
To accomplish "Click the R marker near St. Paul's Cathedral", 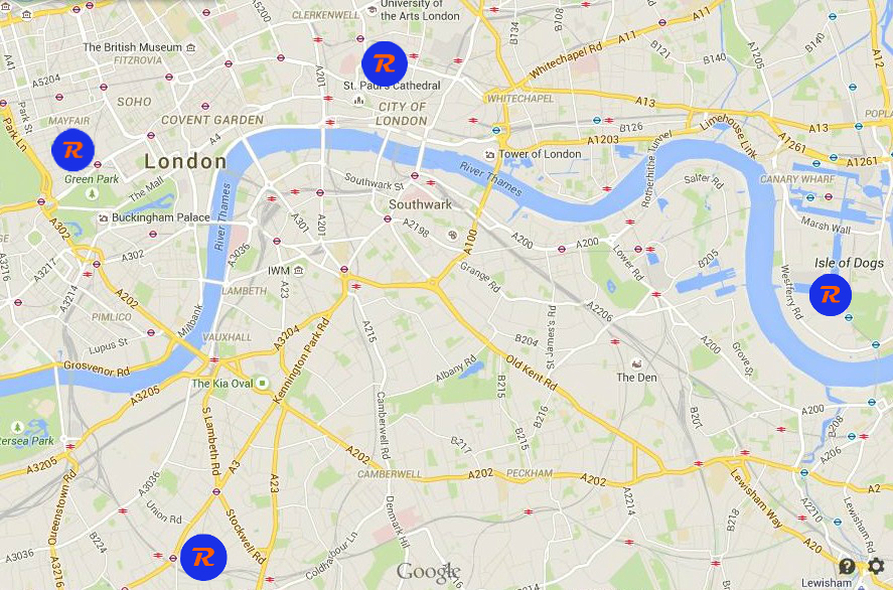I will tap(384, 64).
